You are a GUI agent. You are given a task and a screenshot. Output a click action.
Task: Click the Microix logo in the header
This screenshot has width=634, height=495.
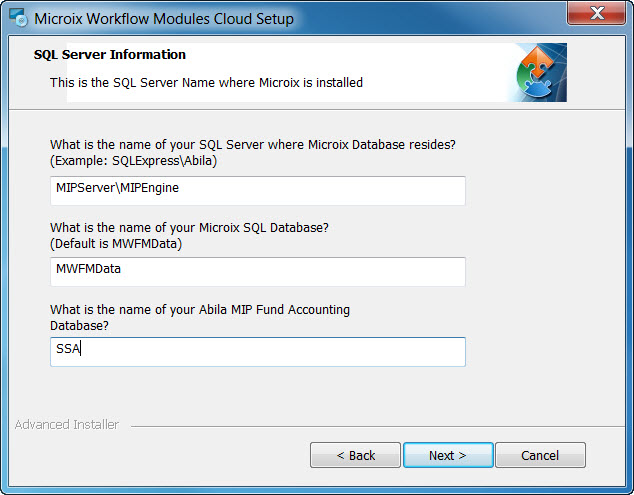pos(539,73)
